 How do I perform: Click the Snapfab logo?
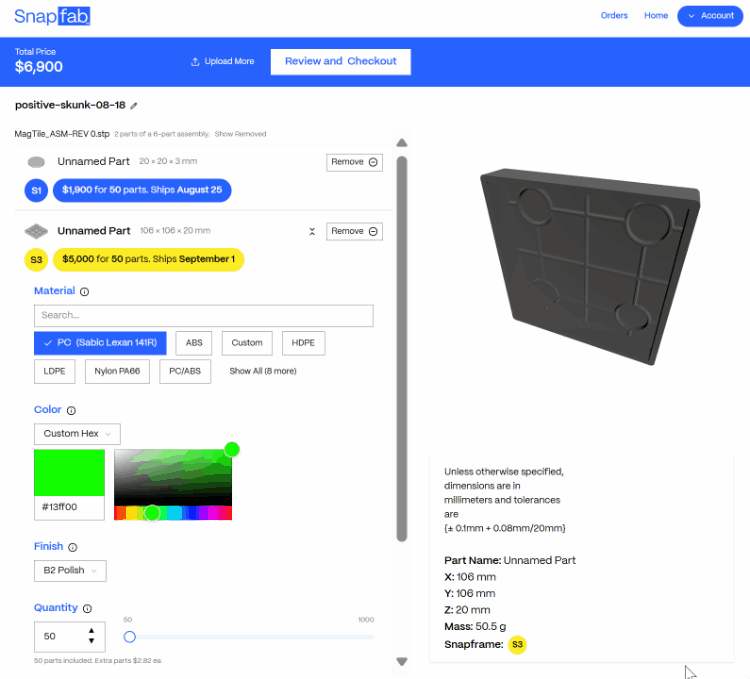(52, 16)
